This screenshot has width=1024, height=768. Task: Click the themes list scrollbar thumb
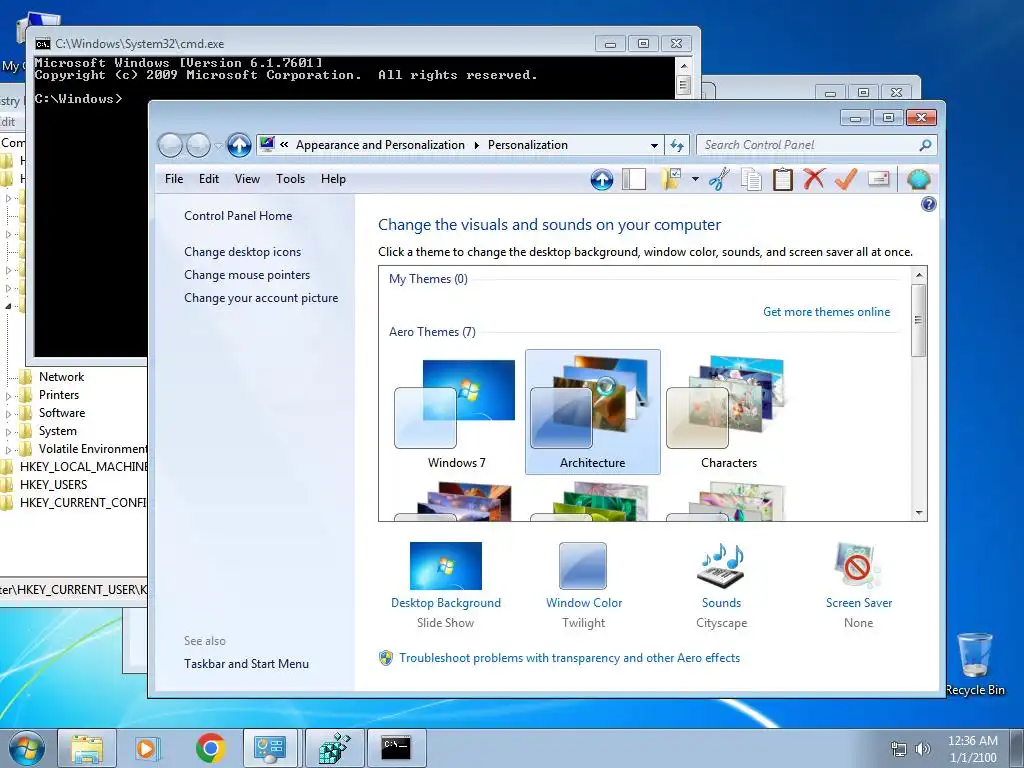[x=918, y=320]
